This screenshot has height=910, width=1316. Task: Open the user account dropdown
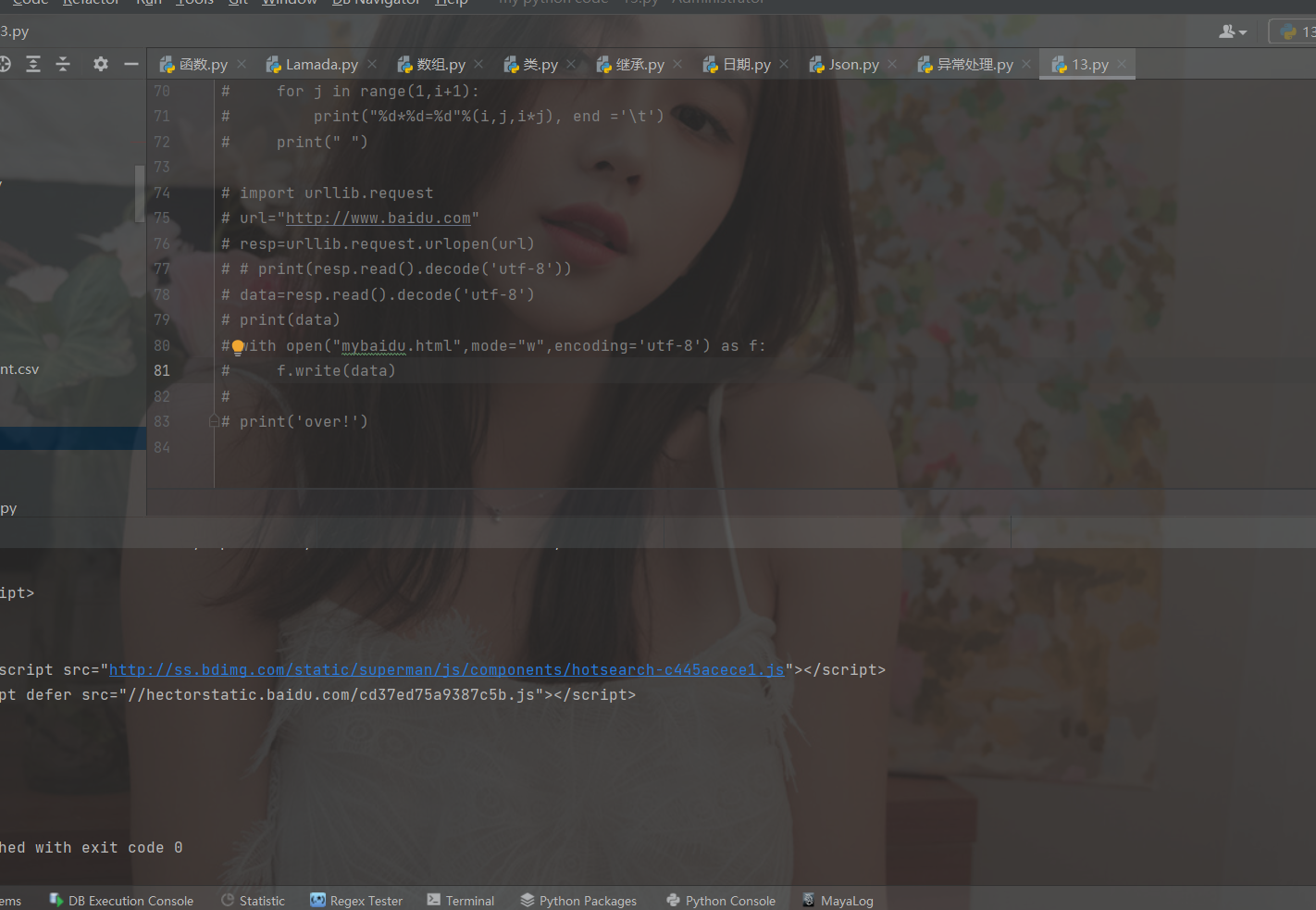point(1233,31)
